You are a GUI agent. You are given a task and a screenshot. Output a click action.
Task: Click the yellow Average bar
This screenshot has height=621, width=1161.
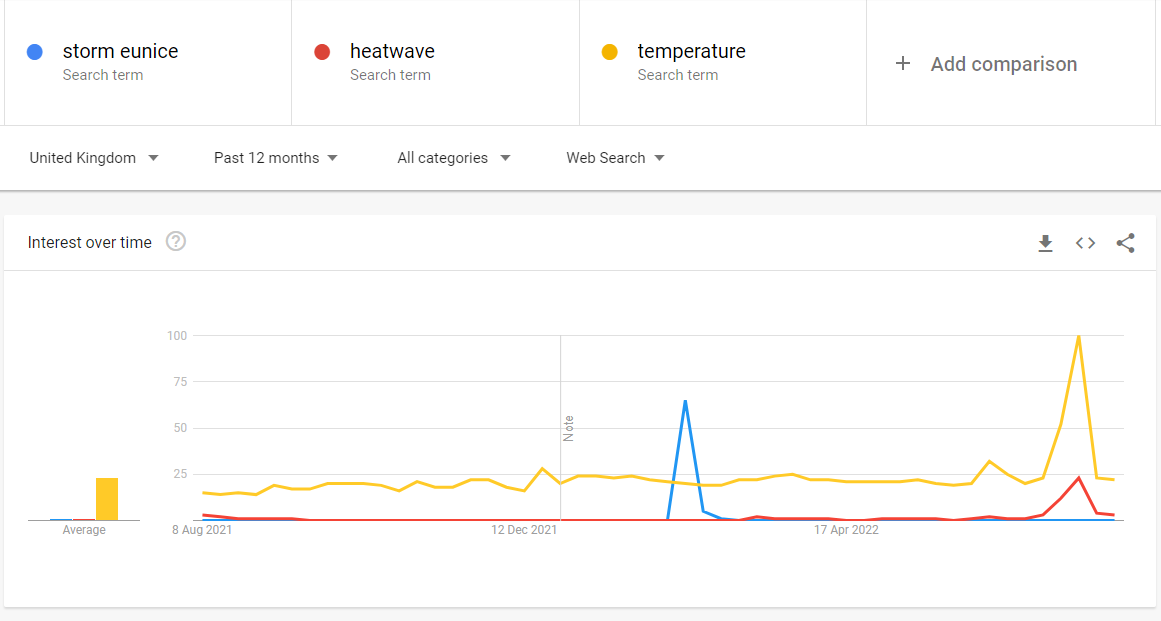pos(107,499)
